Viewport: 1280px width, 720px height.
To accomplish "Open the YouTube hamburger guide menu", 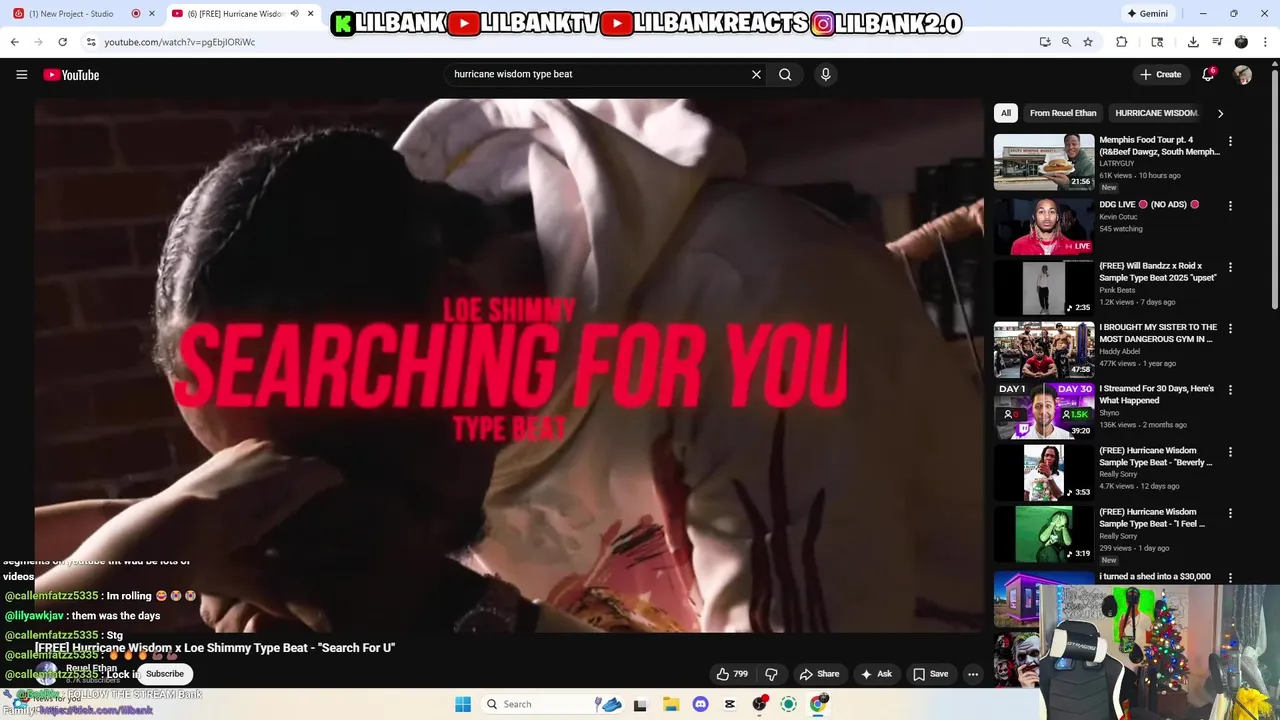I will (x=21, y=75).
